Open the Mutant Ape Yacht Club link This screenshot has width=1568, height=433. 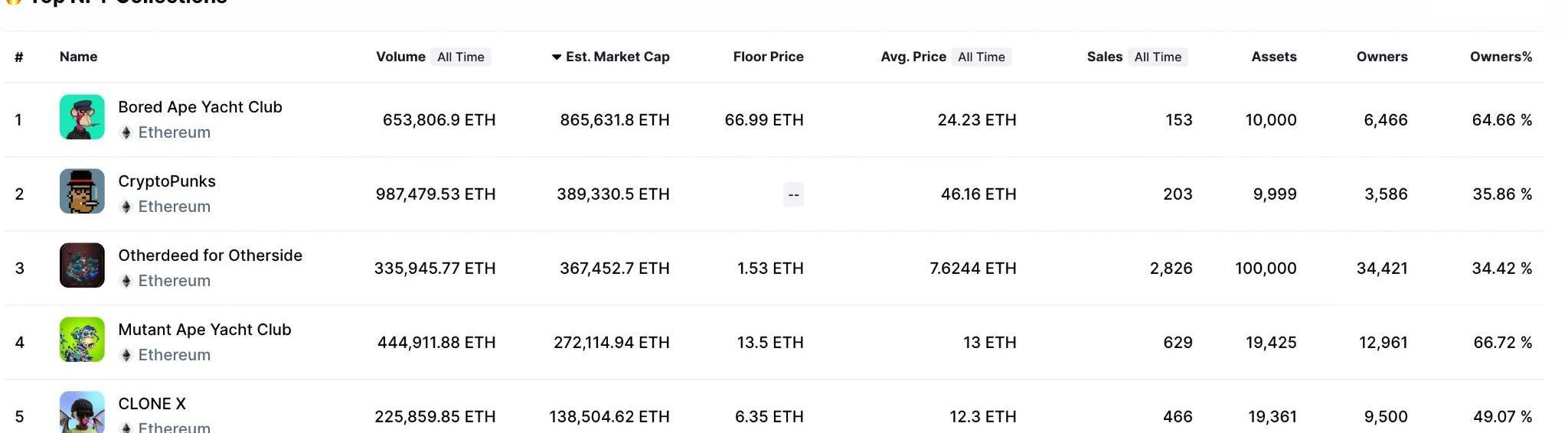click(204, 330)
